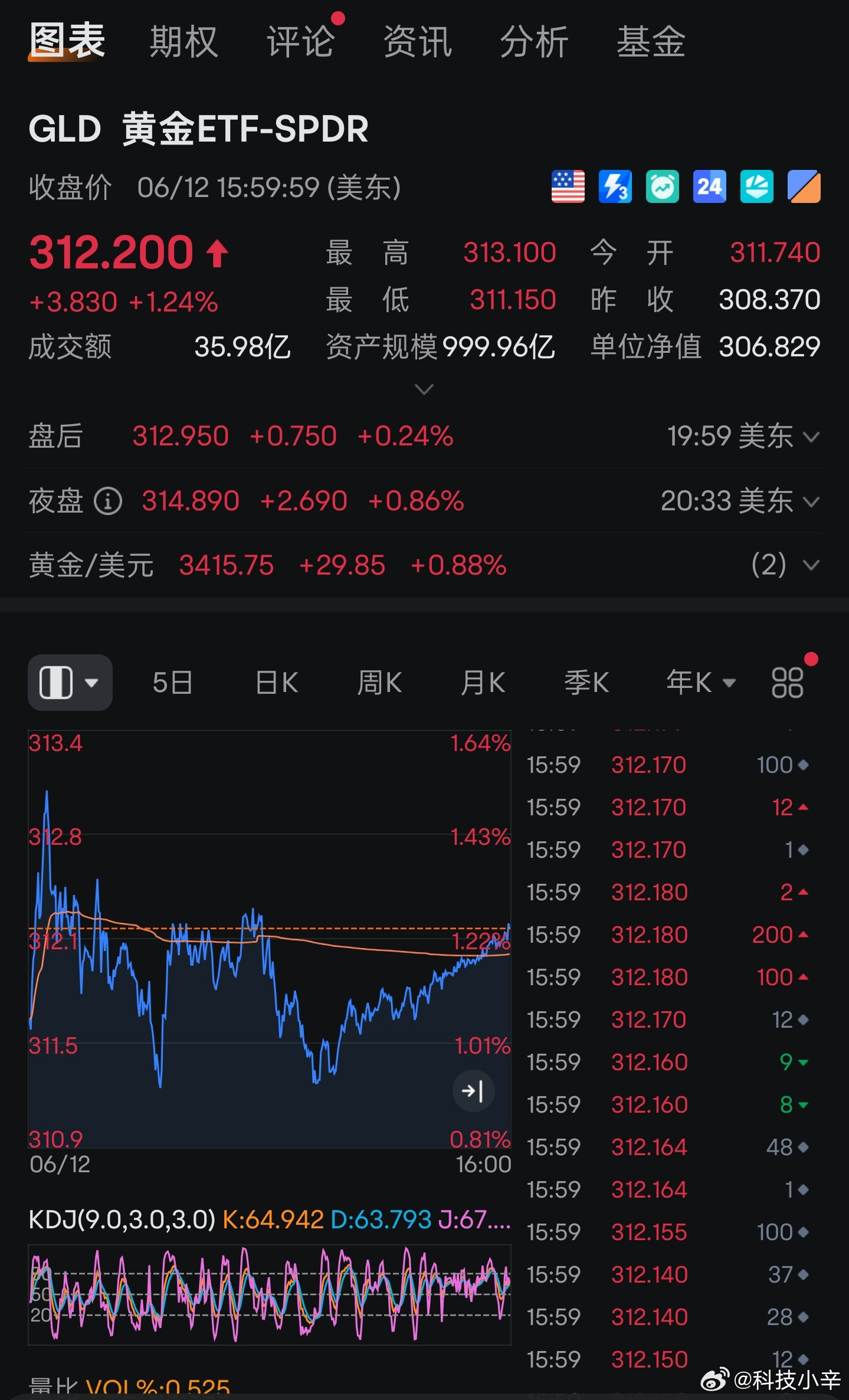This screenshot has width=849, height=1400.
Task: Tap the GLD 黄金ETF-SPDR title
Action: click(x=198, y=129)
